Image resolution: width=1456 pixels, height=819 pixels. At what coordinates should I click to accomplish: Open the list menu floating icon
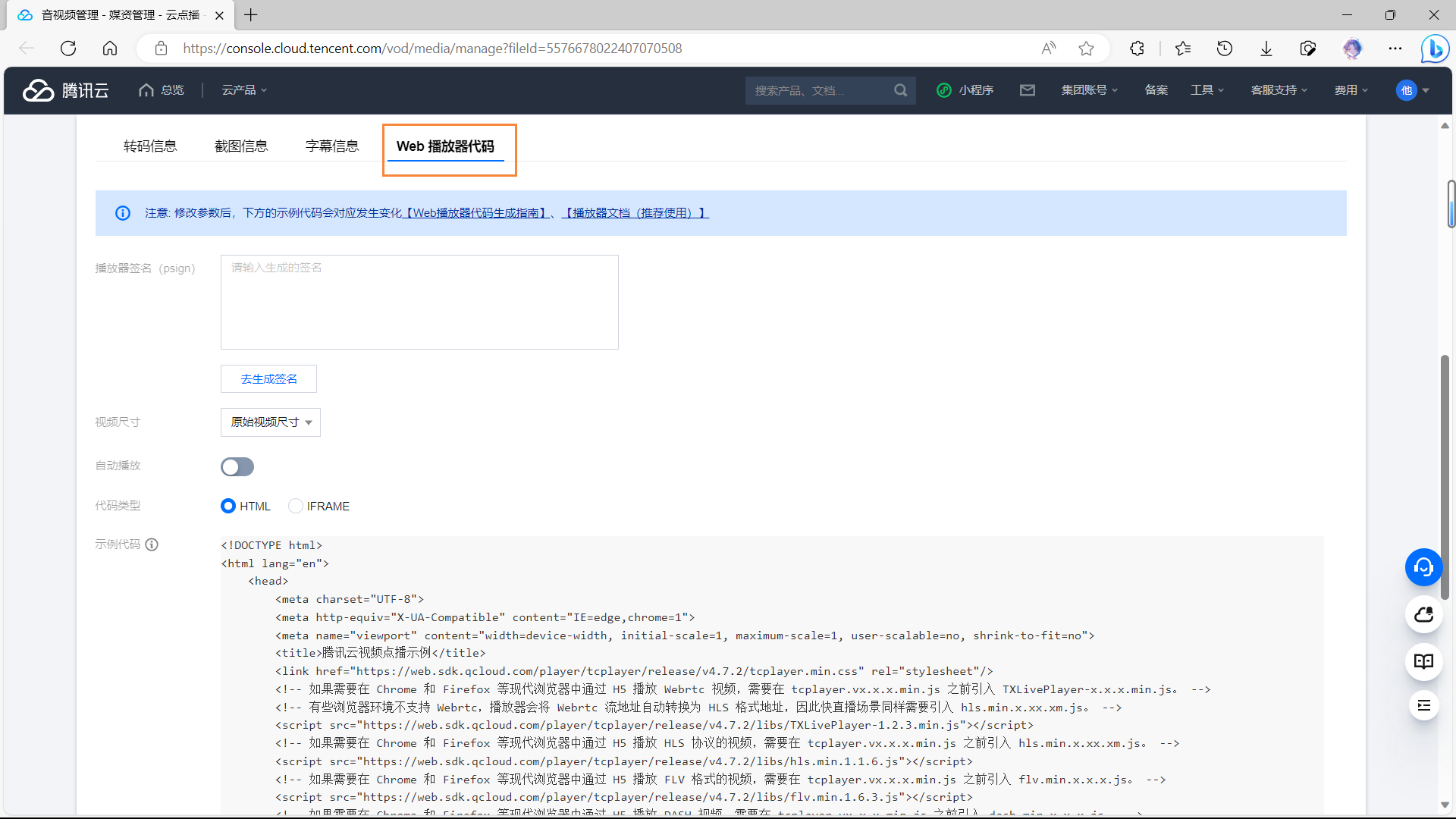coord(1423,706)
